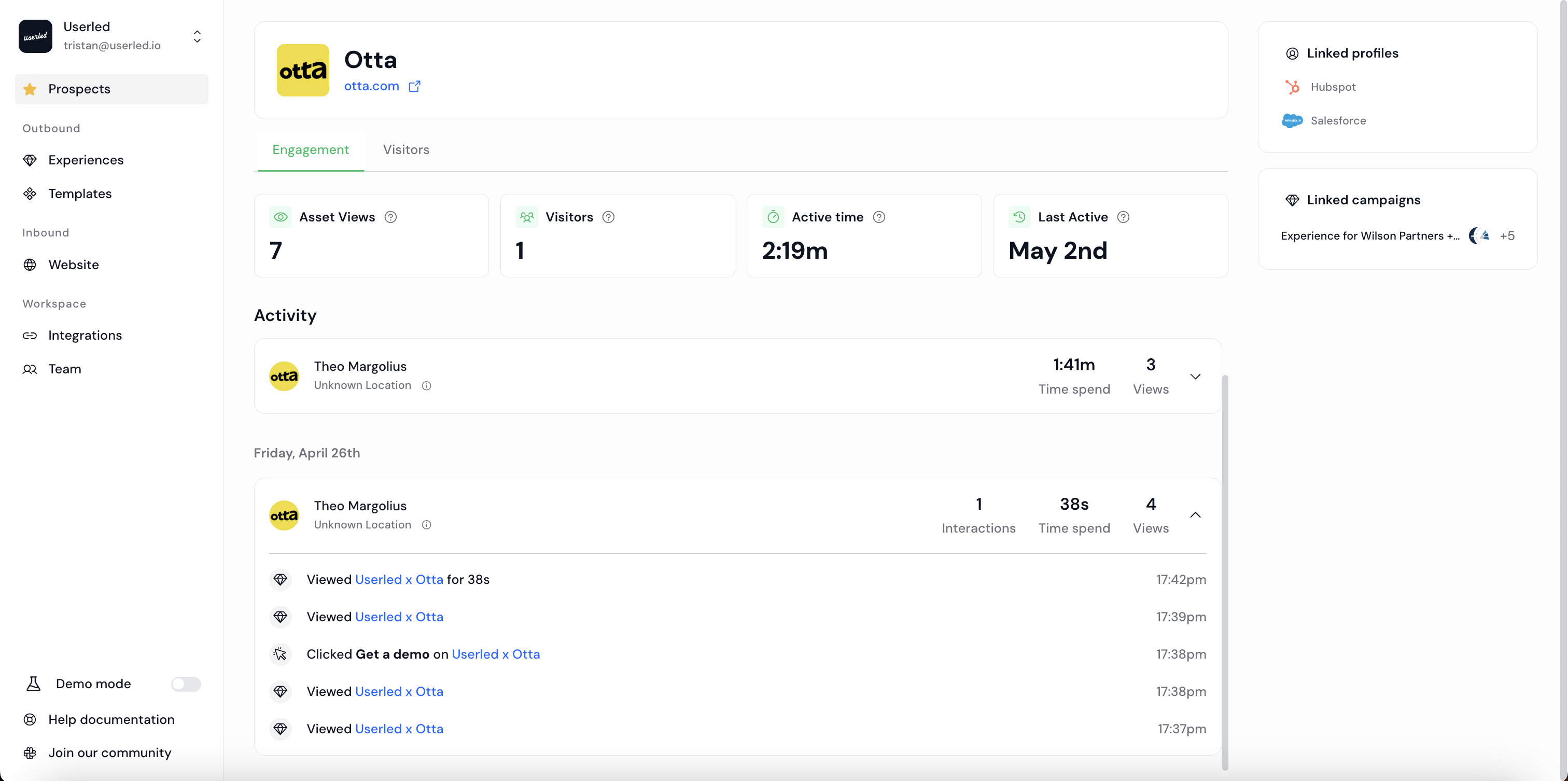1568x781 pixels.
Task: Click the Active time help question icon
Action: pyautogui.click(x=879, y=217)
